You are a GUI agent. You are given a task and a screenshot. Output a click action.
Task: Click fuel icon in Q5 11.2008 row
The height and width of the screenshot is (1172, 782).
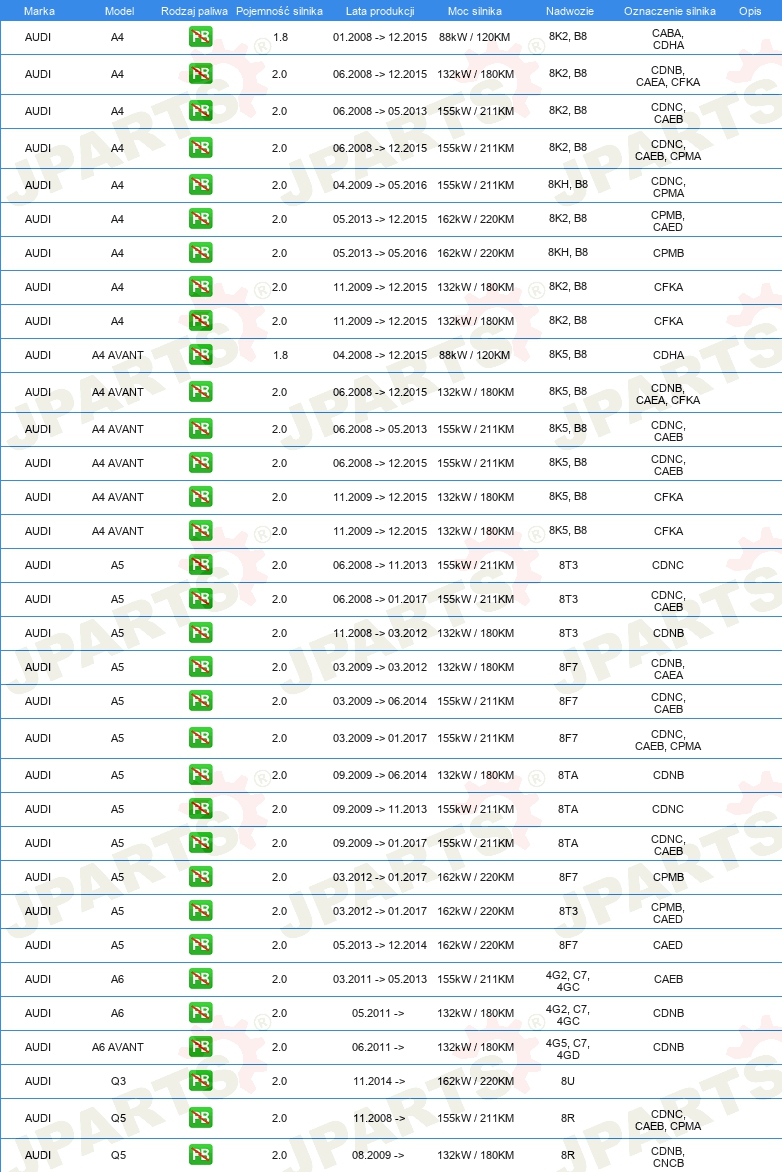coord(200,1118)
